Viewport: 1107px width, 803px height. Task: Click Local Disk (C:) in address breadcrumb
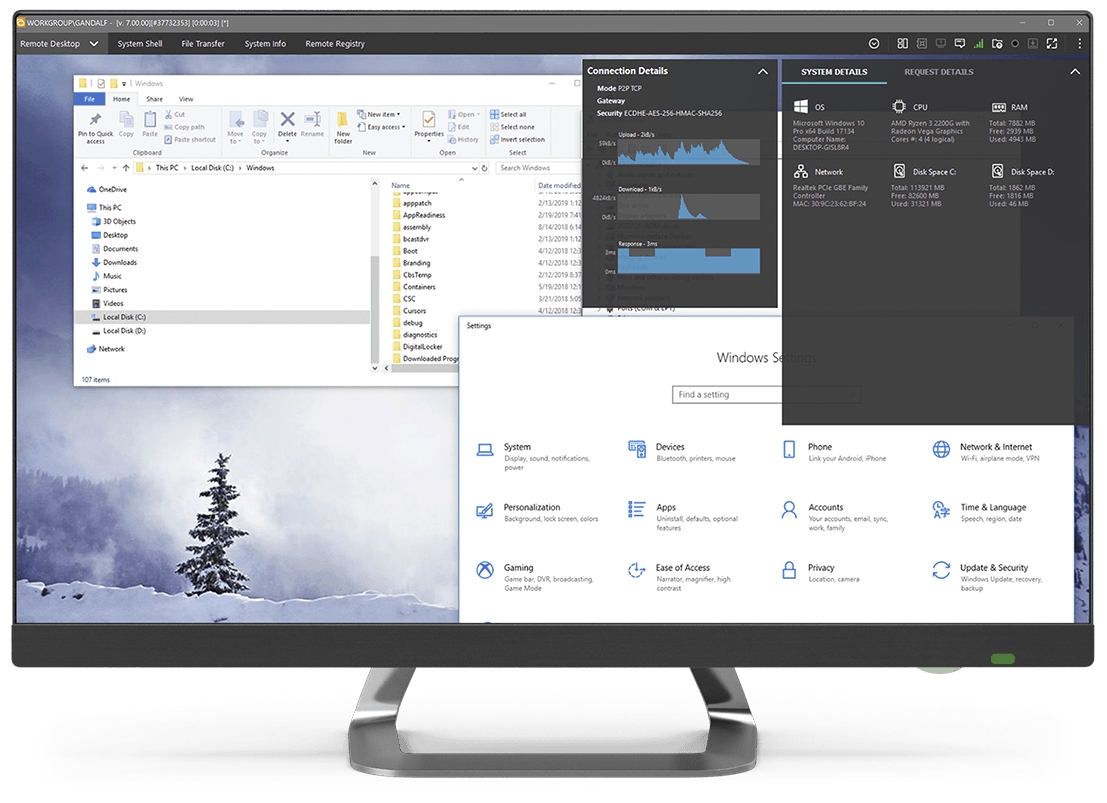(212, 168)
